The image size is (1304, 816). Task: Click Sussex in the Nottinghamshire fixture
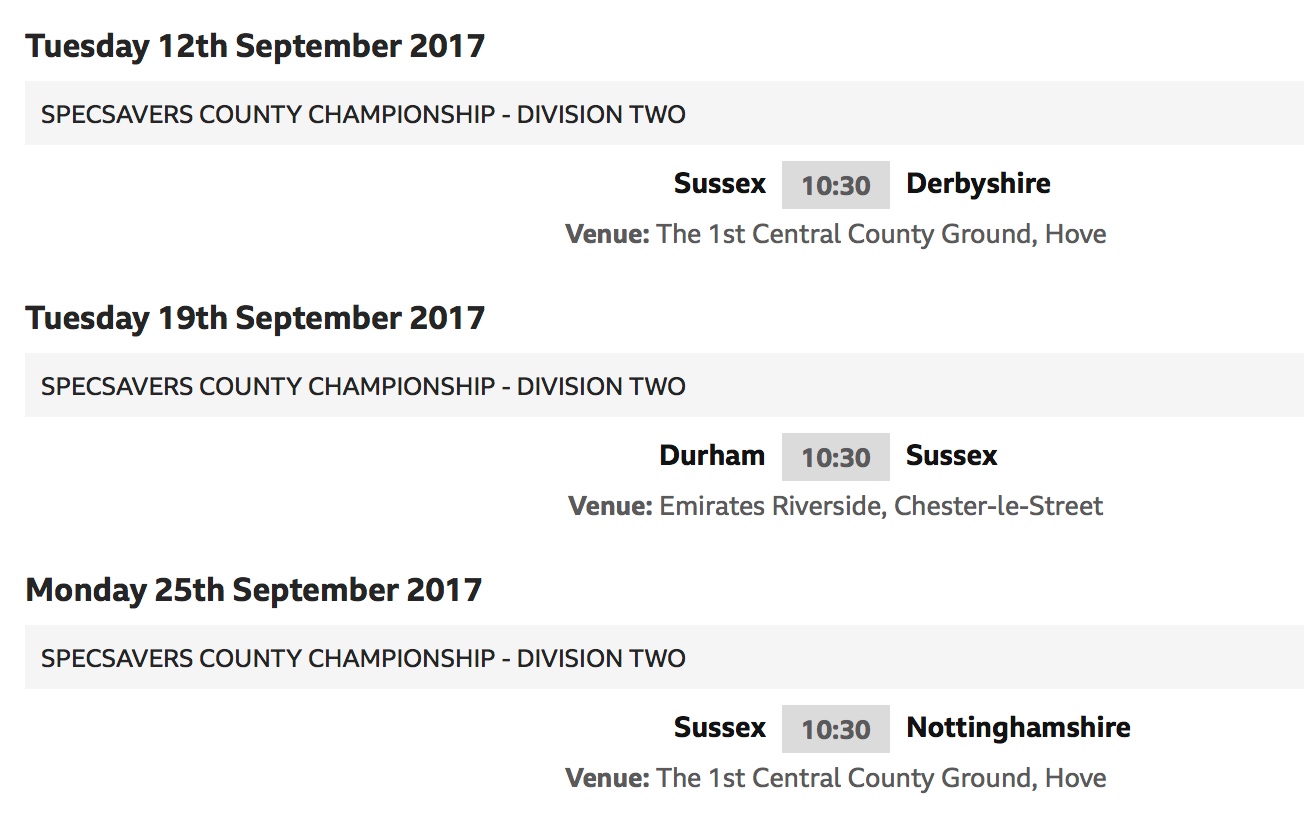(719, 728)
